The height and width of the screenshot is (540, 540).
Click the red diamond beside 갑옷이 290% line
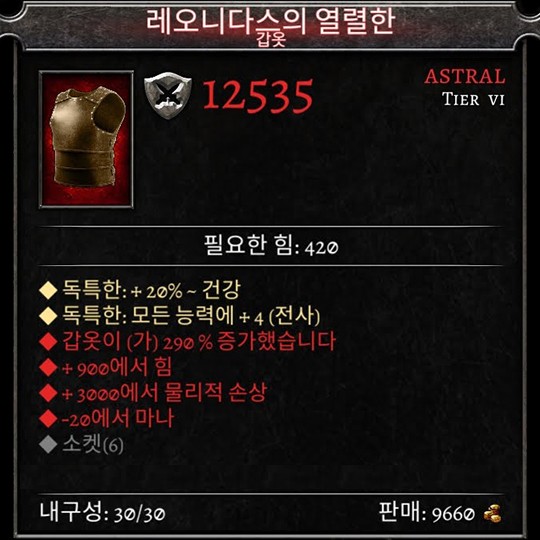pos(48,342)
